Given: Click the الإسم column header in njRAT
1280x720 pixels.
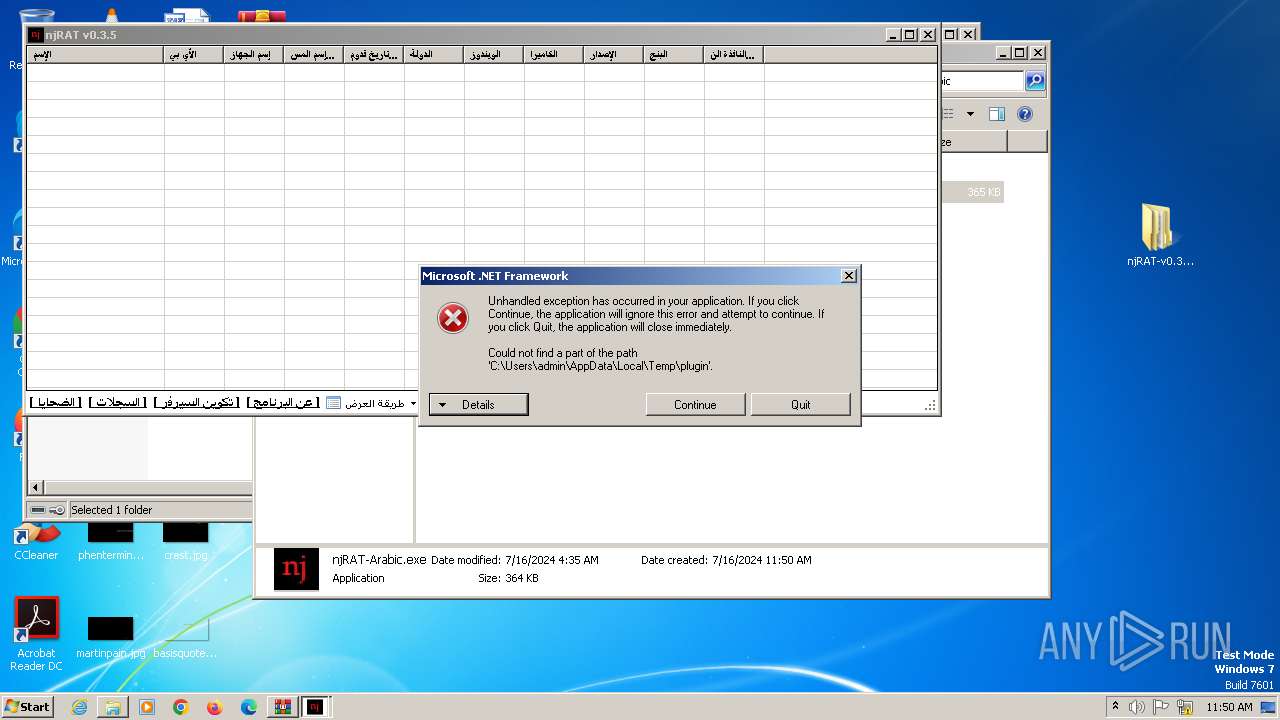Looking at the screenshot, I should click(x=95, y=55).
